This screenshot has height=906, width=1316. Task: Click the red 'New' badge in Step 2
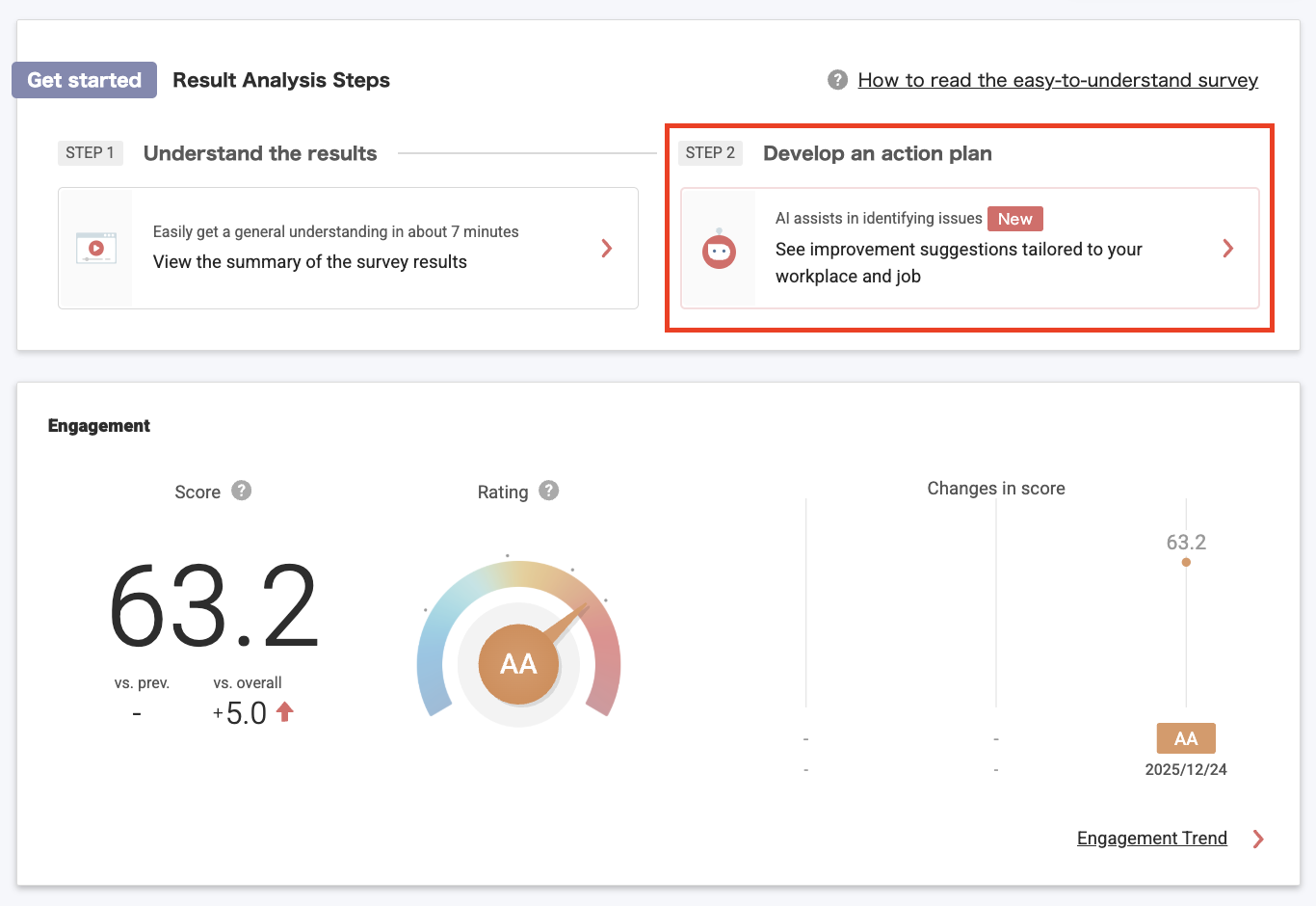[x=1014, y=219]
